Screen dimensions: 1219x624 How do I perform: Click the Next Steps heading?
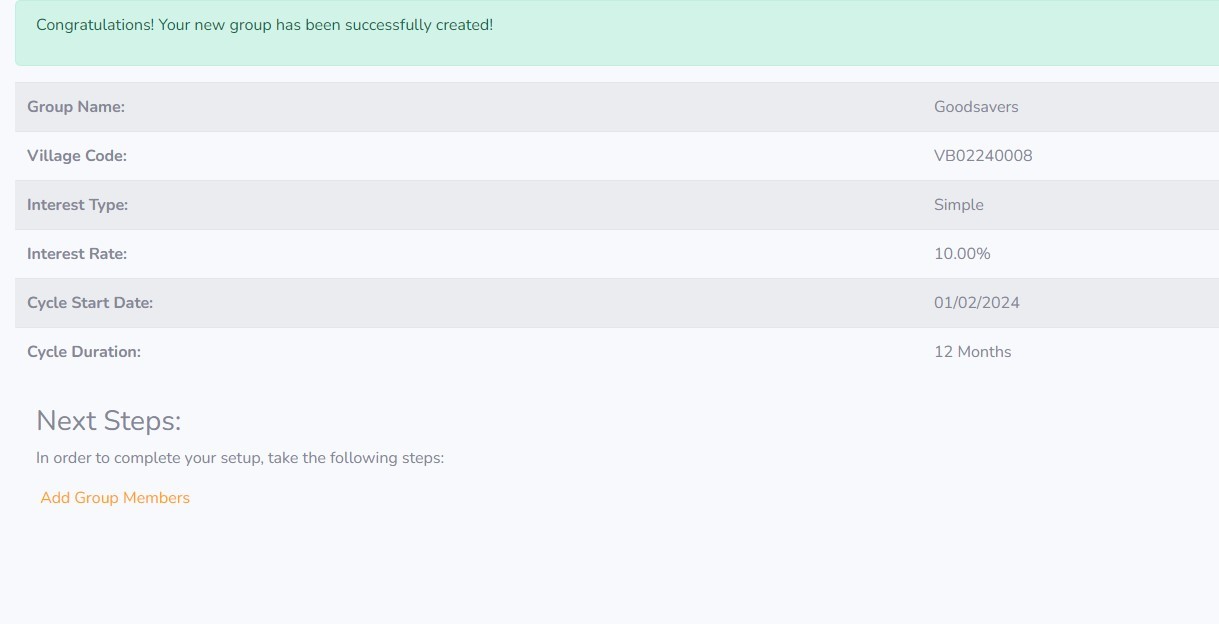click(109, 421)
